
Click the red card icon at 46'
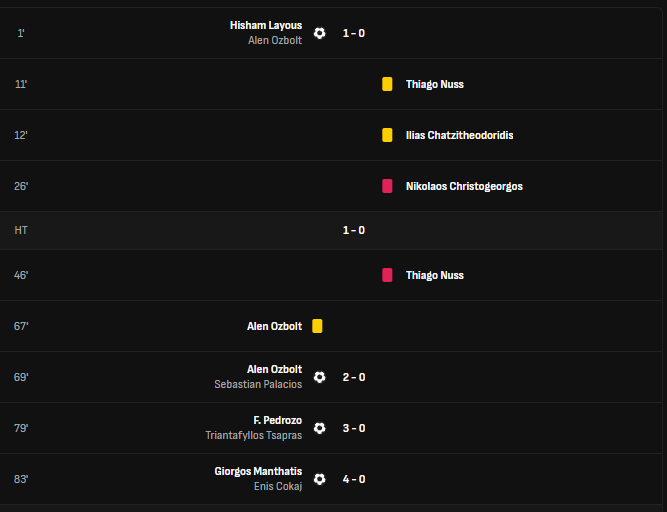(387, 275)
